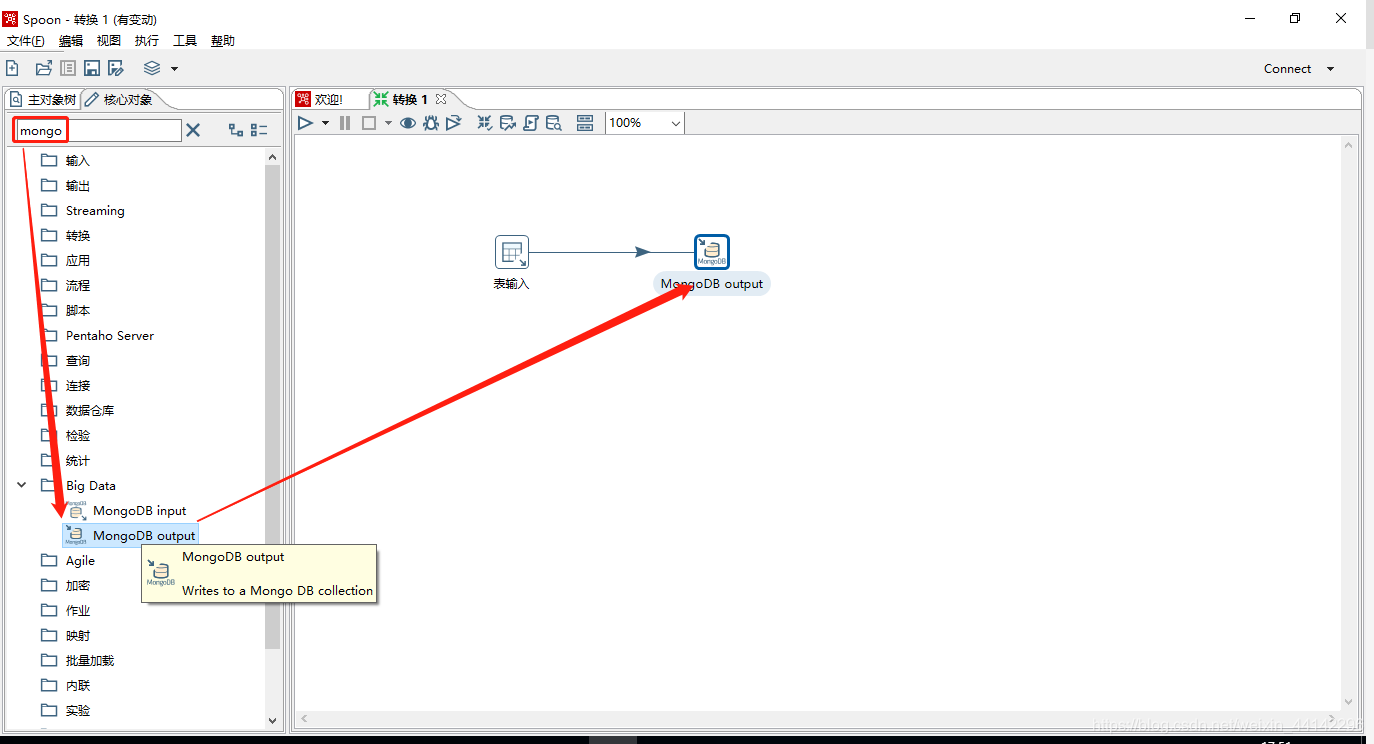This screenshot has height=744, width=1374.
Task: Select the 转换 1 tab
Action: tap(400, 99)
